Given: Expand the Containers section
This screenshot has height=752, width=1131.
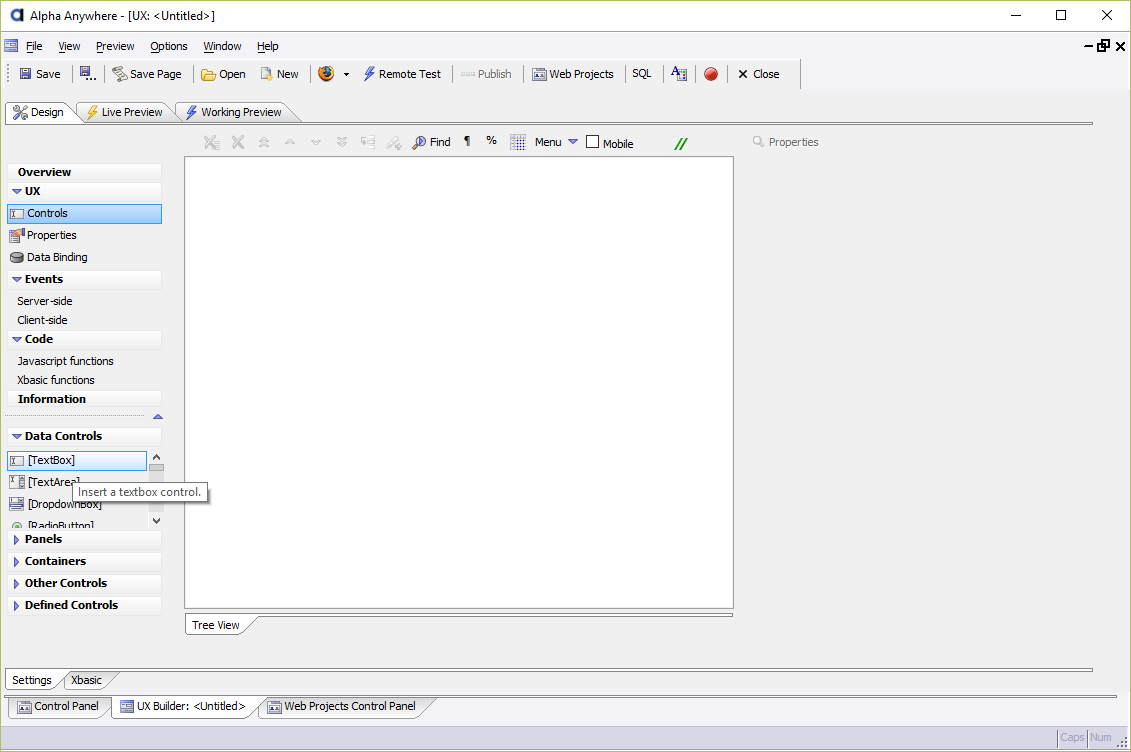Looking at the screenshot, I should coord(16,562).
